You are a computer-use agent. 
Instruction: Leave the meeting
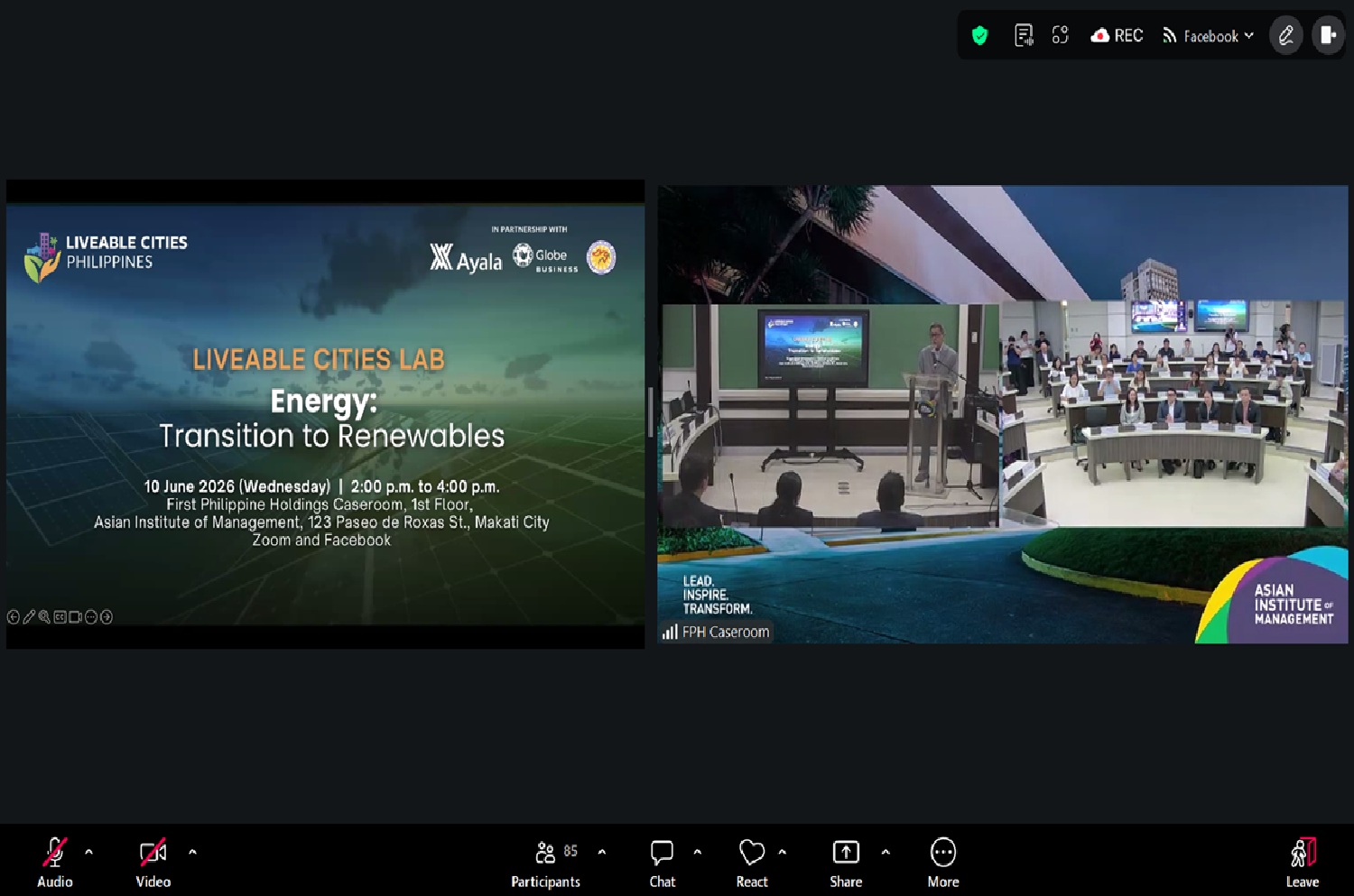(x=1303, y=862)
